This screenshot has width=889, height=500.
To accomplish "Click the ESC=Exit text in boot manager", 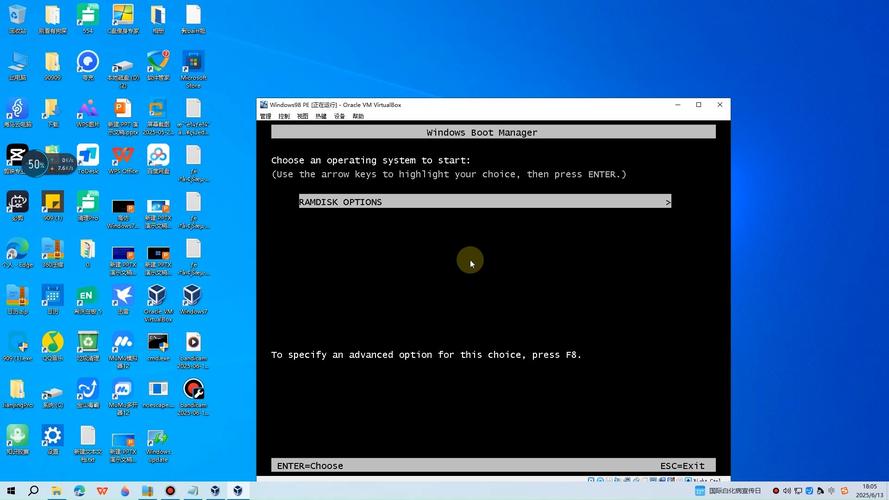I will click(682, 466).
